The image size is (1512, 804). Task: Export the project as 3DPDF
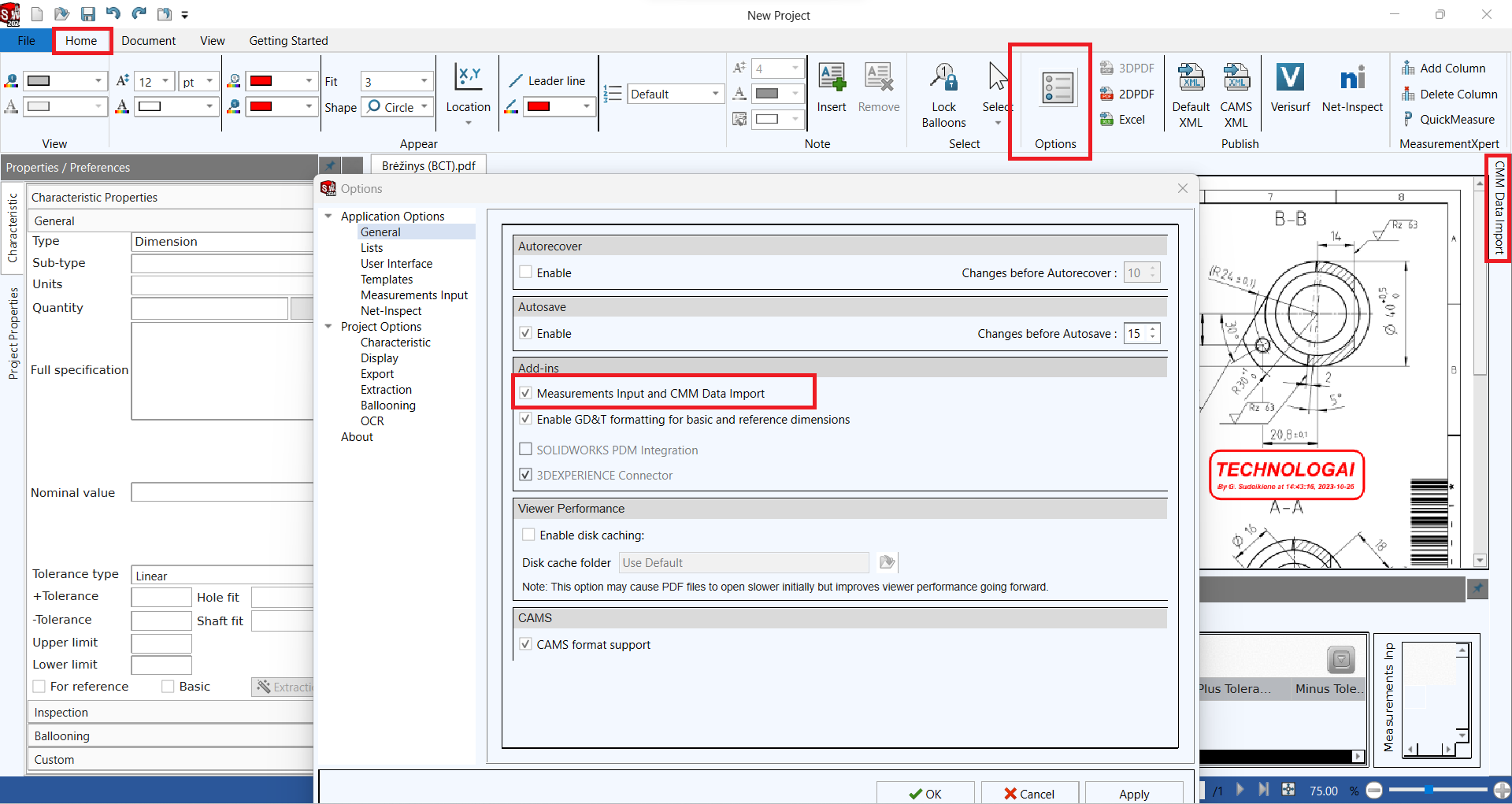pos(1128,68)
